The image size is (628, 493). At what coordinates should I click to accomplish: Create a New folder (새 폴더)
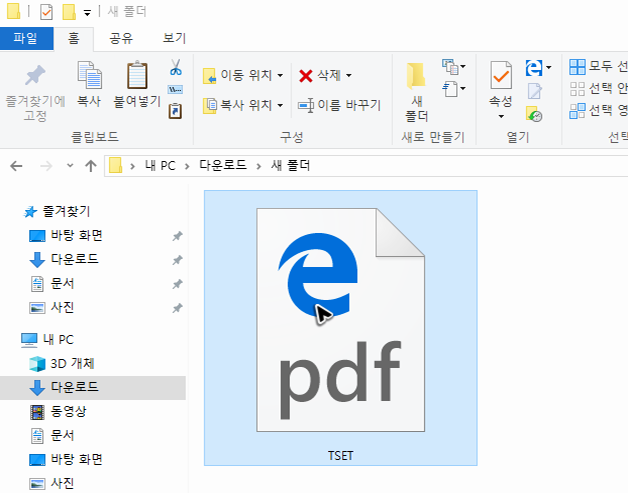pos(417,92)
